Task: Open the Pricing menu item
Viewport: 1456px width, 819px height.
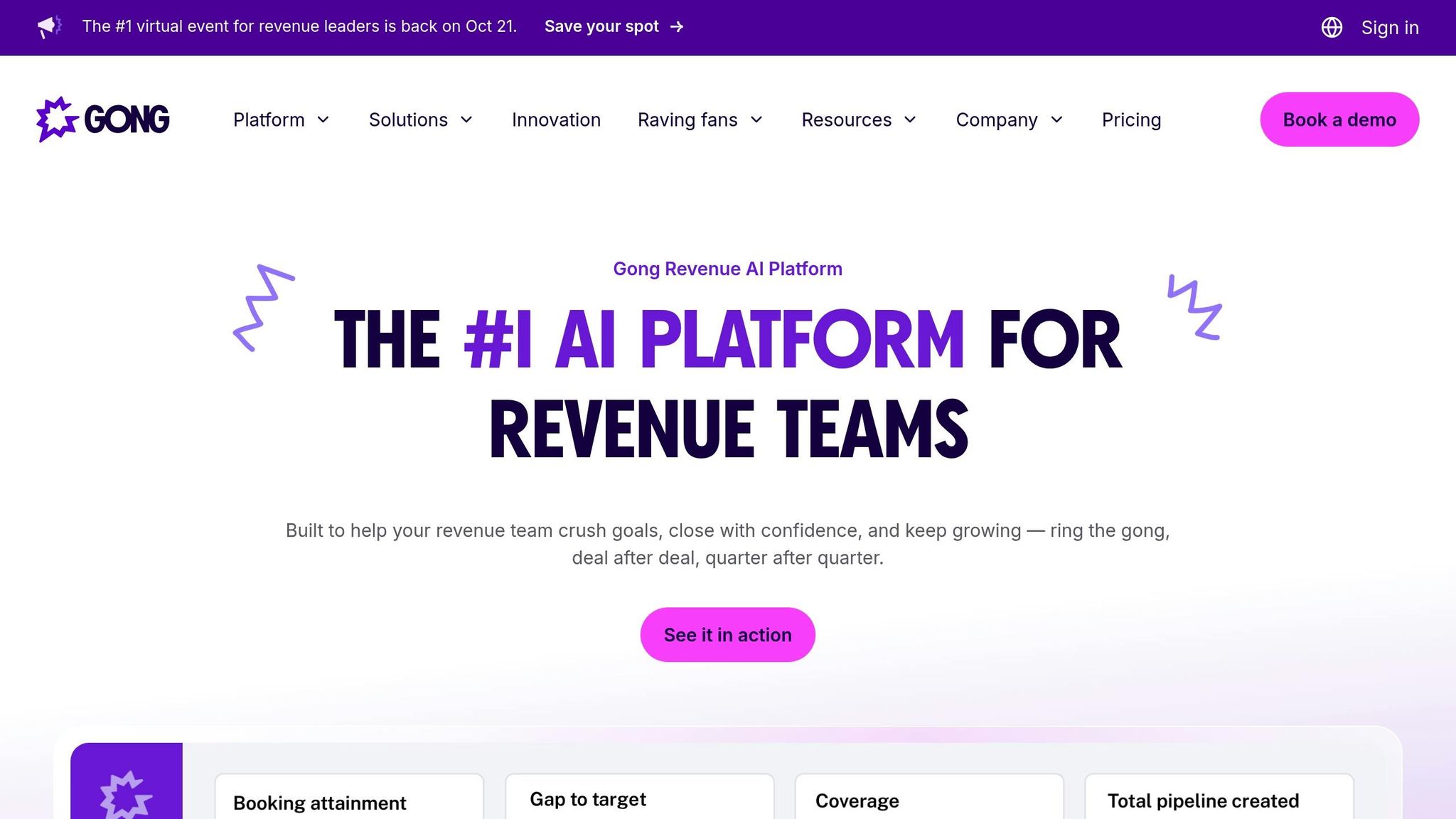Action: (1131, 119)
